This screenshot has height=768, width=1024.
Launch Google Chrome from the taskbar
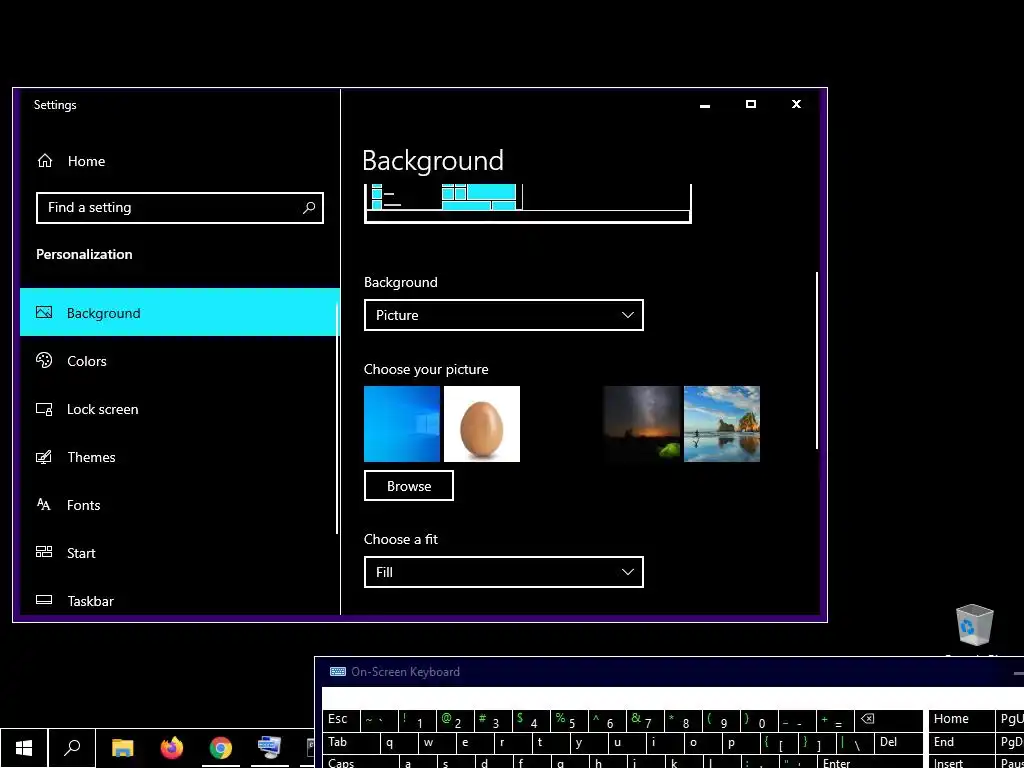click(x=221, y=748)
